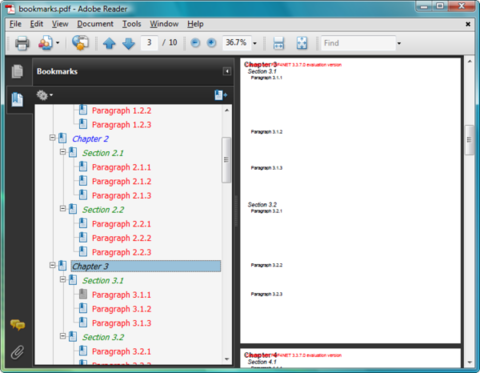
Task: Select the fit full page icon
Action: coord(302,43)
